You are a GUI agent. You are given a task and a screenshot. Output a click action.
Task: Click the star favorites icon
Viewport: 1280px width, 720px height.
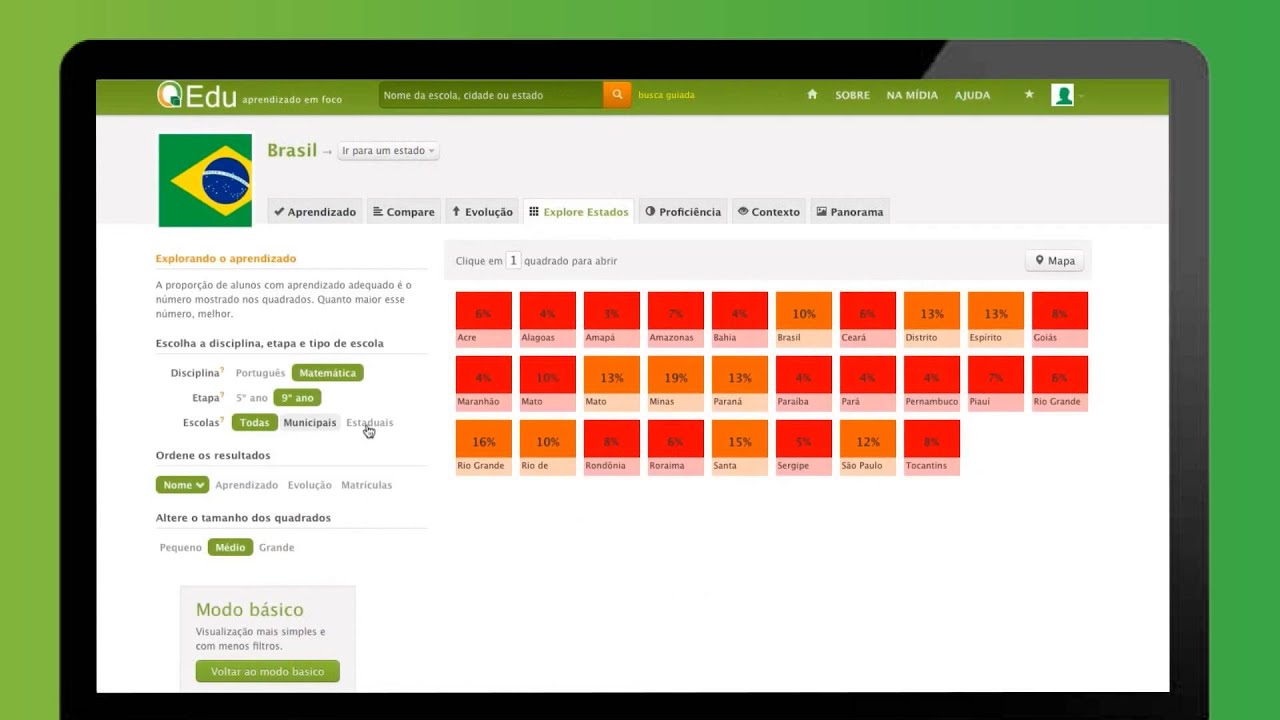[x=1029, y=95]
